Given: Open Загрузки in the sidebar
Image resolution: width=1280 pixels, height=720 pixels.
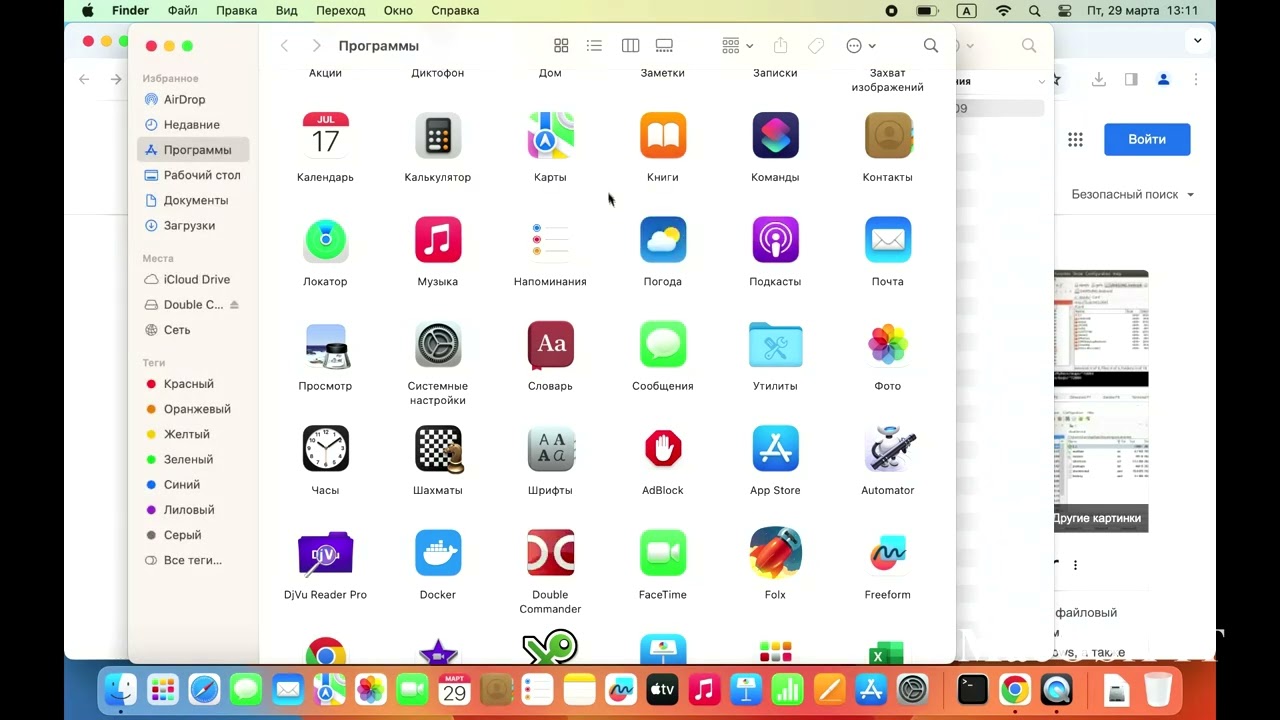Looking at the screenshot, I should (x=191, y=225).
